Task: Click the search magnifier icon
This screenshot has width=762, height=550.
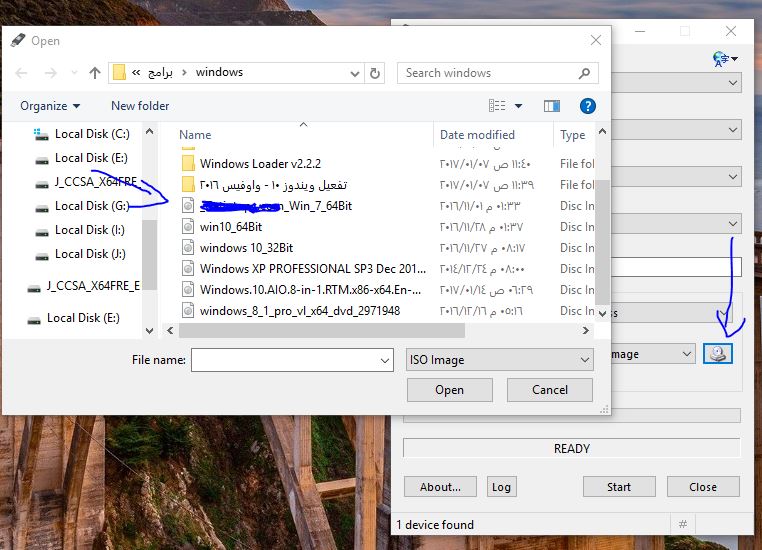Action: pos(584,73)
